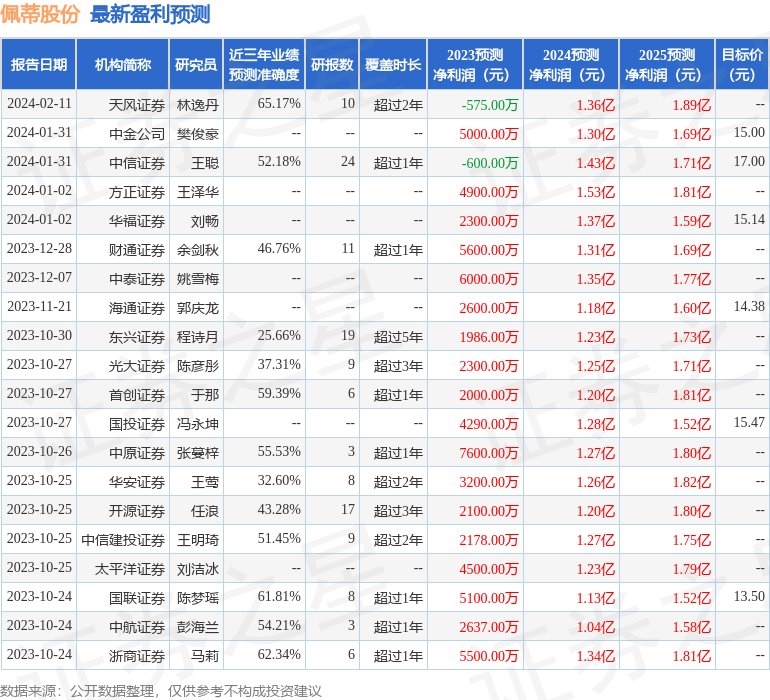770x700 pixels.
Task: Click target price 15.14
Action: [x=749, y=220]
